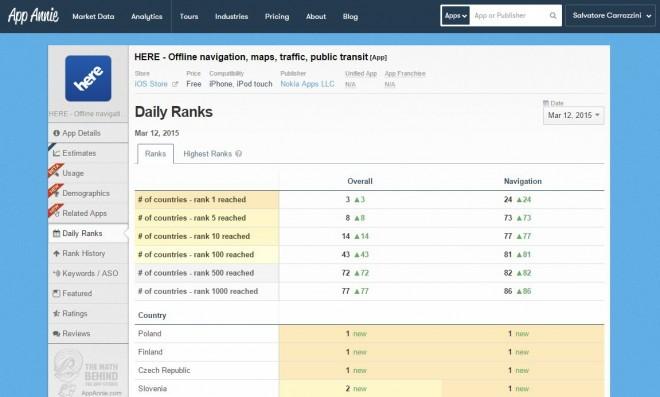This screenshot has height=397, width=660.
Task: Click the Date calendar icon
Action: tap(546, 103)
